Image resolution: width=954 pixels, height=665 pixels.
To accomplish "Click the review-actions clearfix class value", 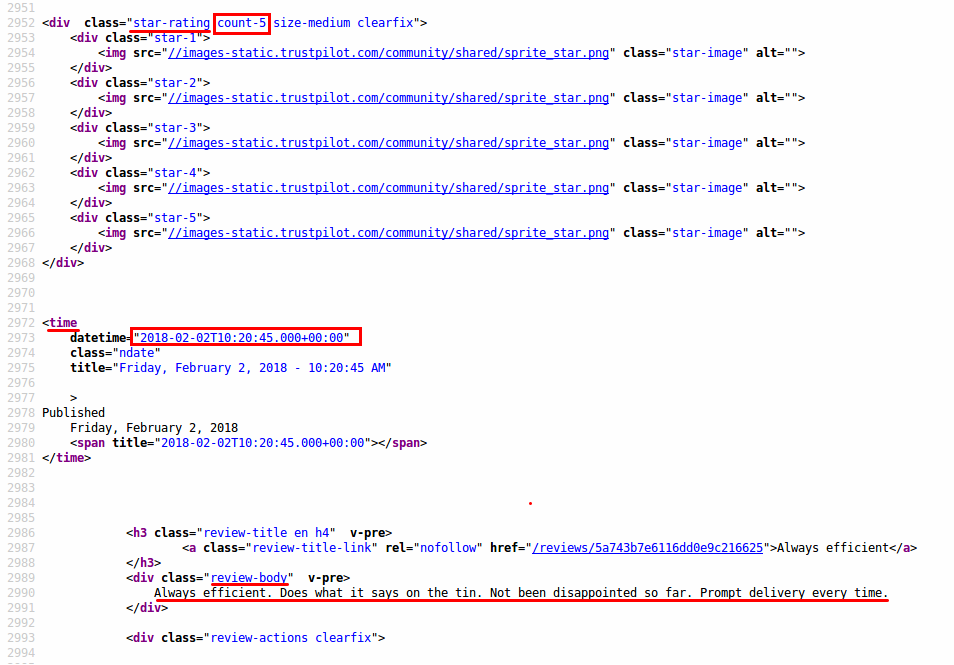I will click(x=291, y=638).
